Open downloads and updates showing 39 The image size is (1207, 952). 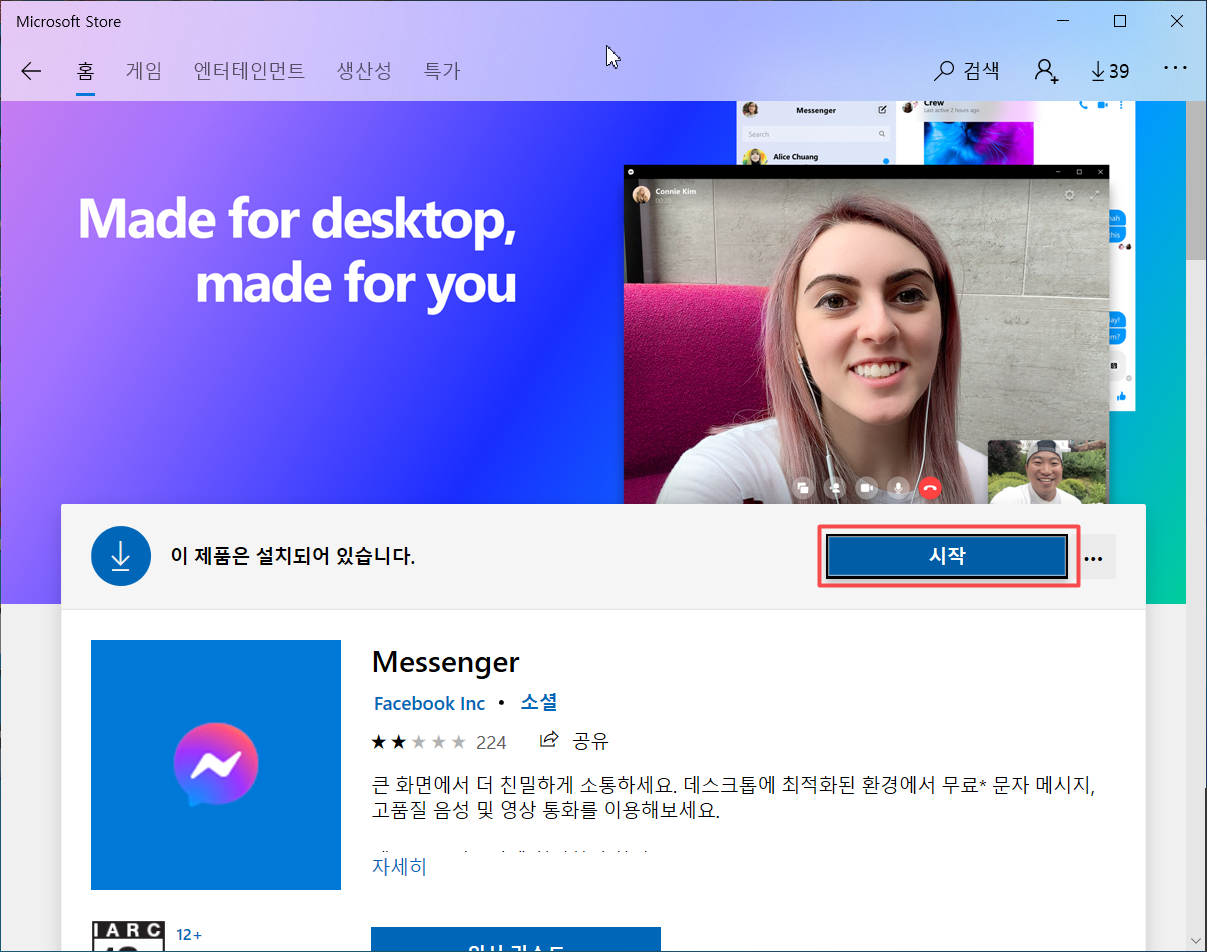1110,71
